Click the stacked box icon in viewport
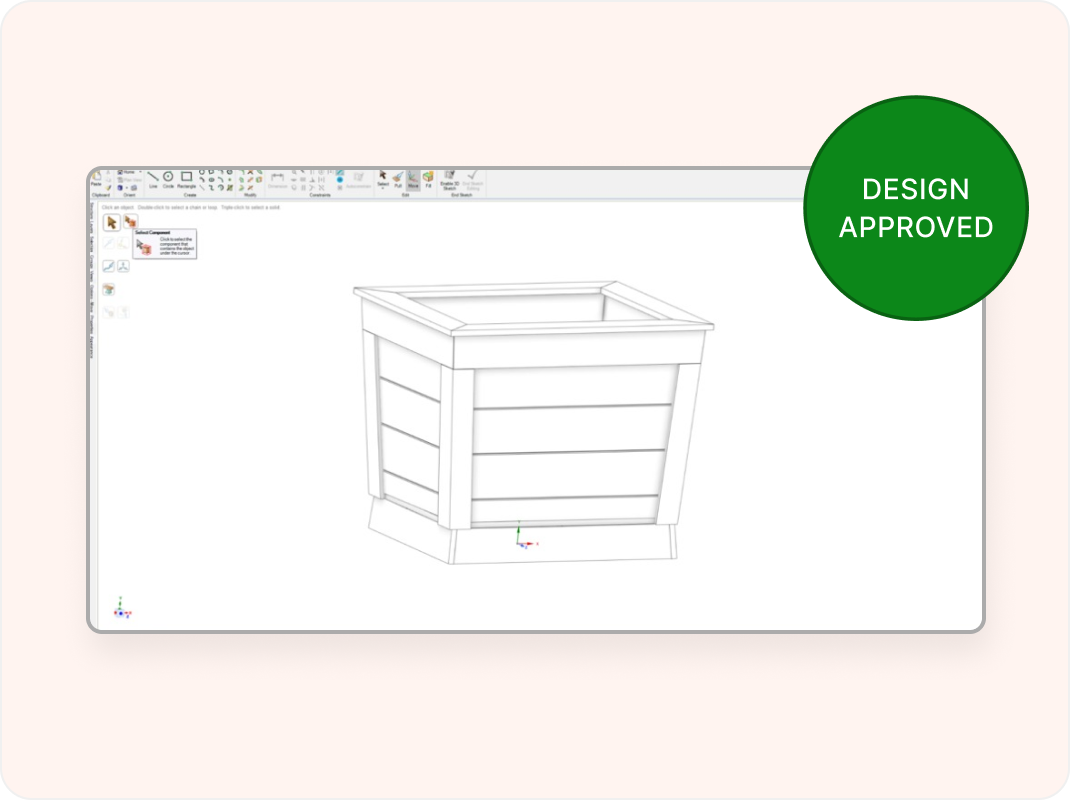This screenshot has height=800, width=1070. [x=108, y=289]
